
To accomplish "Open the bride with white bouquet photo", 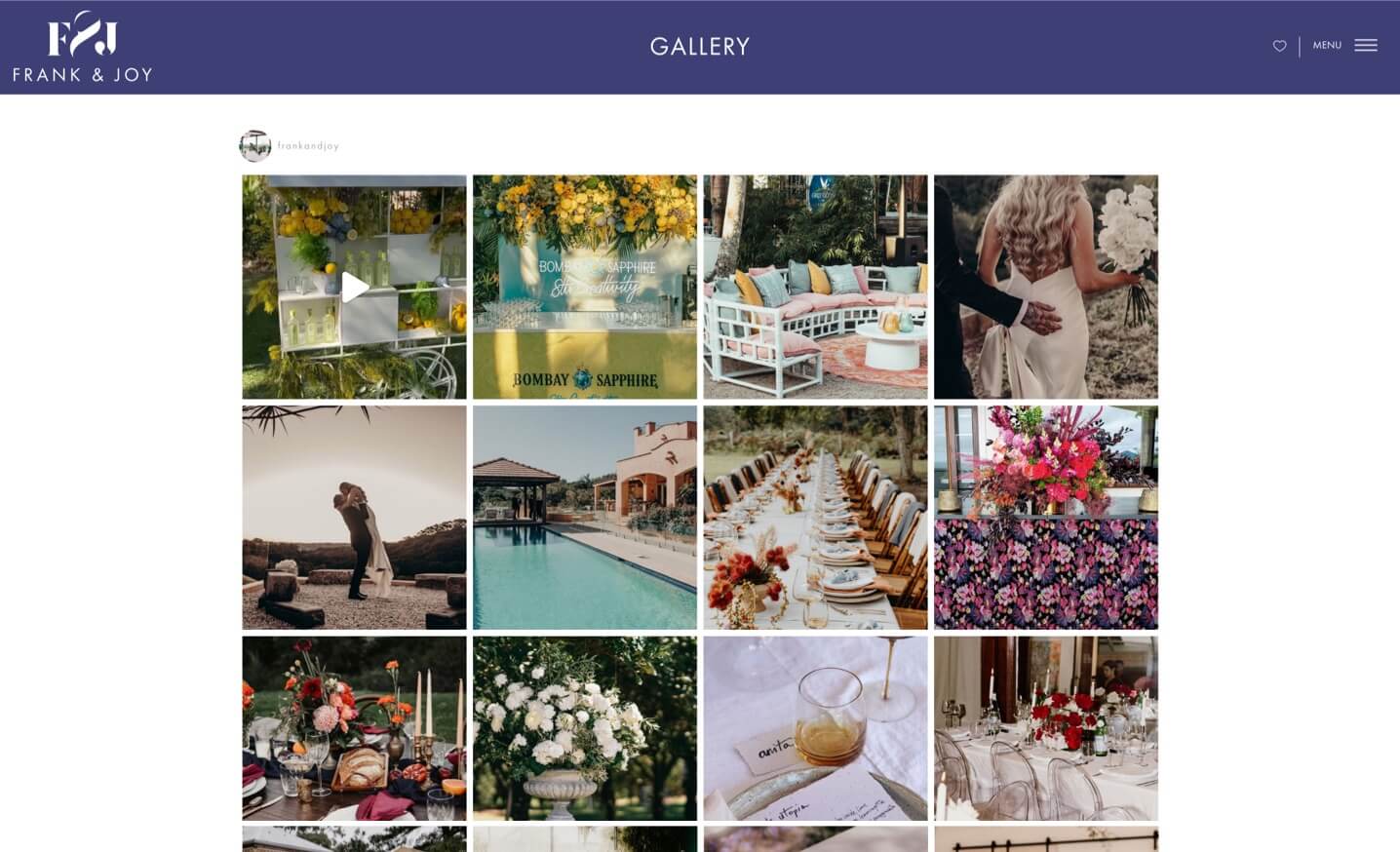I will pyautogui.click(x=1046, y=287).
